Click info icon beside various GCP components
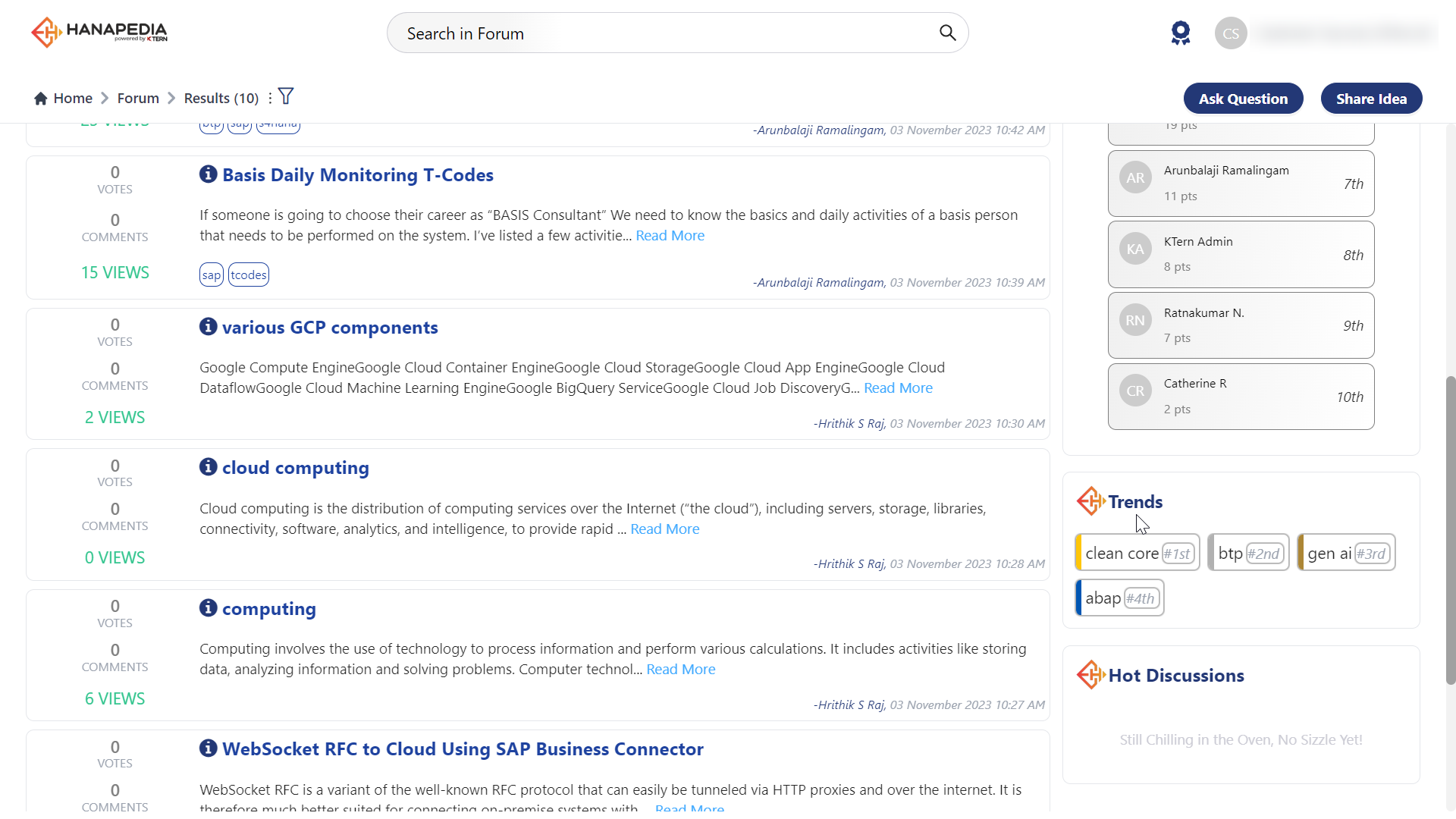1456x819 pixels. [x=209, y=327]
